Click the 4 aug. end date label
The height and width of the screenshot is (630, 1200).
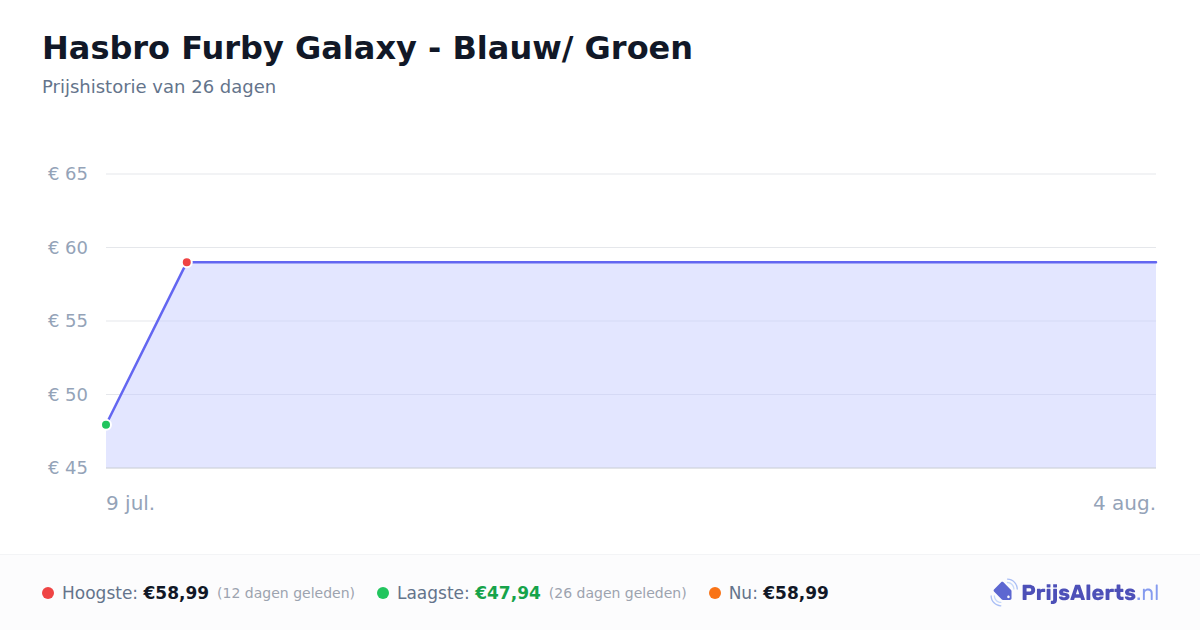1124,503
